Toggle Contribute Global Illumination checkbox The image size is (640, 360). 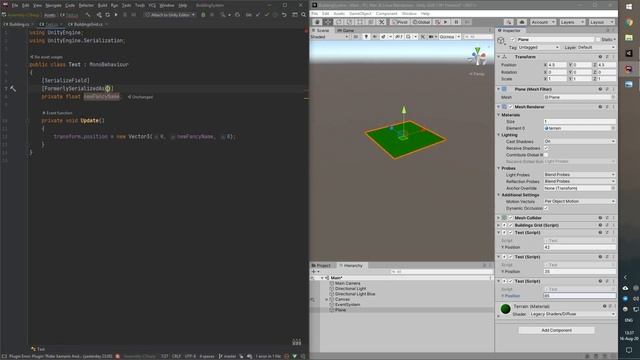546,155
